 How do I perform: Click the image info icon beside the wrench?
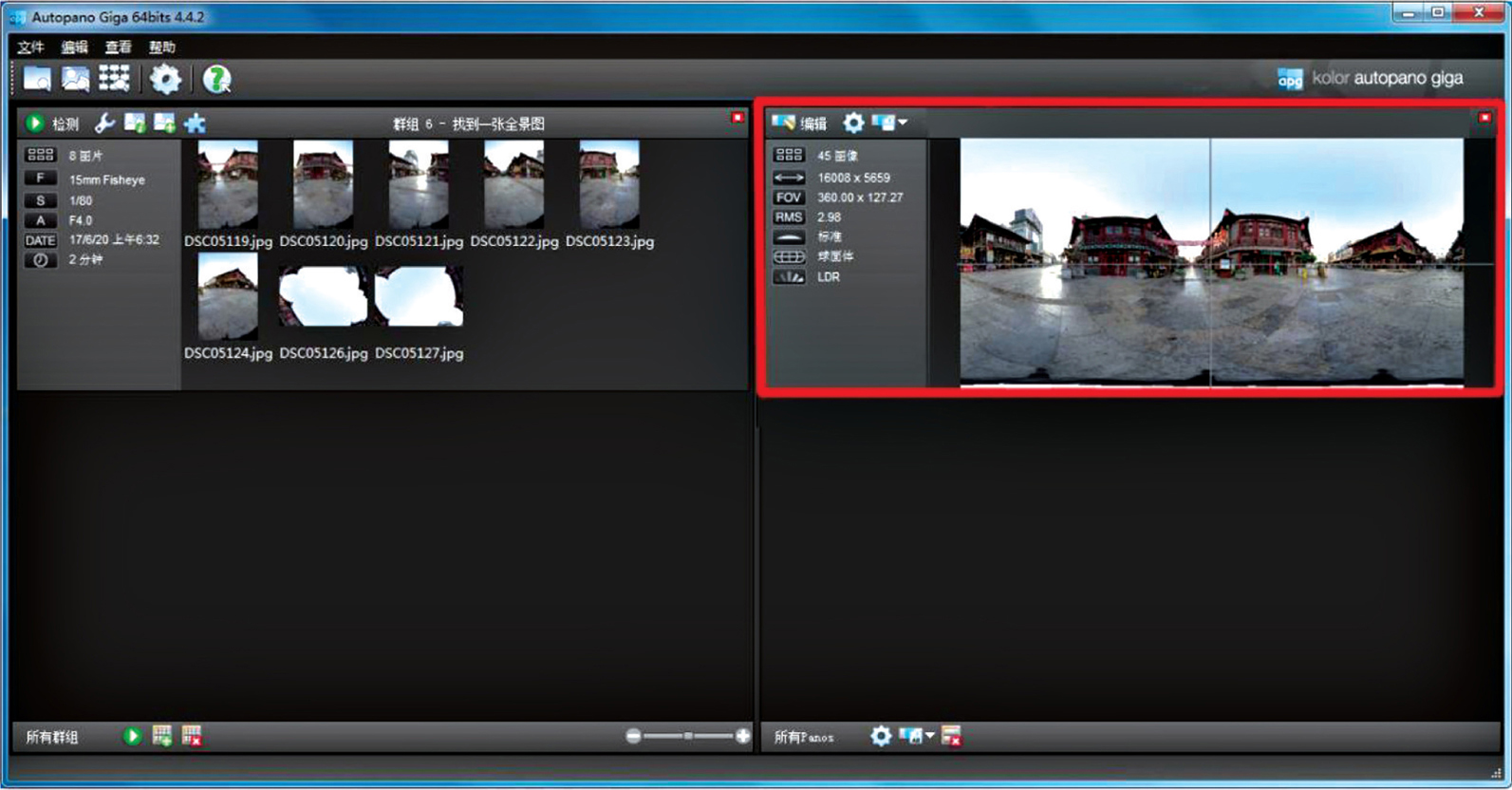click(x=135, y=122)
